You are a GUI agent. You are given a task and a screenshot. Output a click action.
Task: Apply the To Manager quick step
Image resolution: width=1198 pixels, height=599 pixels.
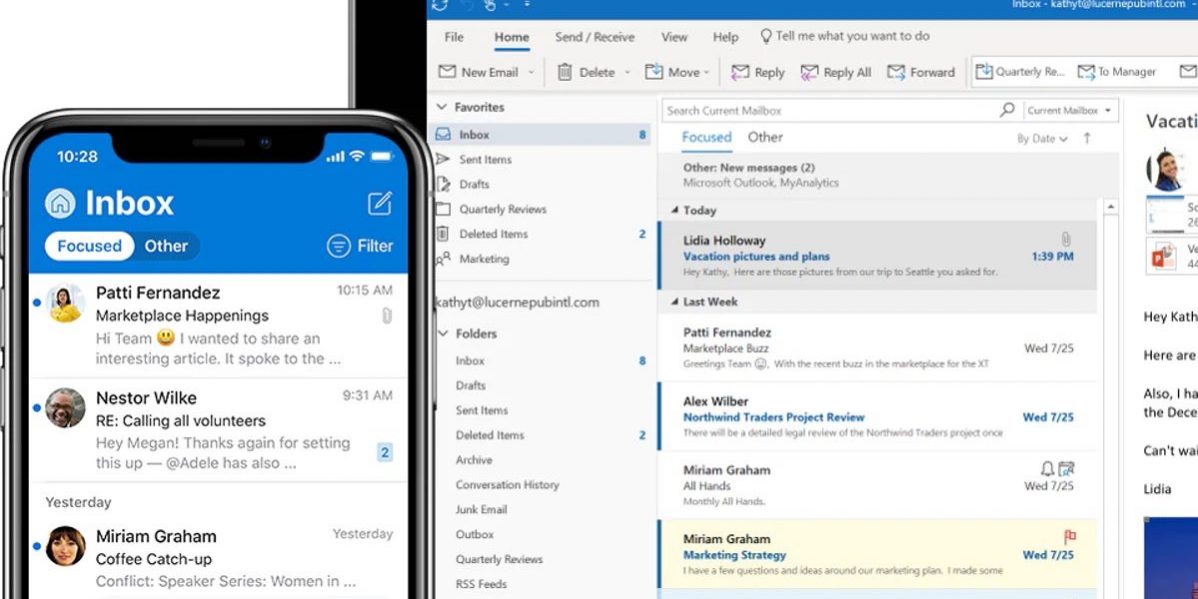tap(1118, 71)
